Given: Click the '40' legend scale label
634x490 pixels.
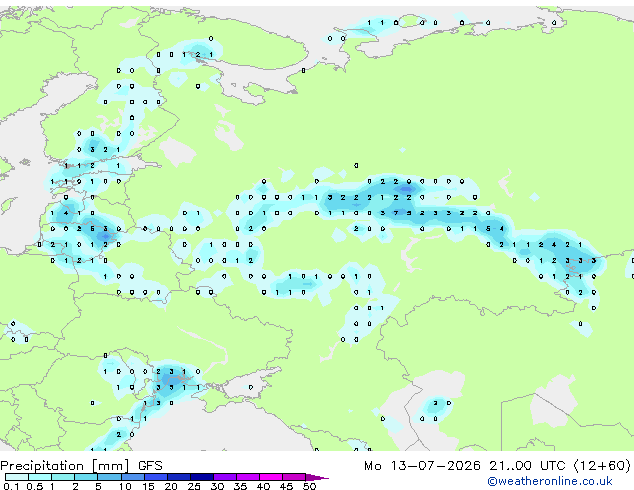Looking at the screenshot, I should pos(264,486).
